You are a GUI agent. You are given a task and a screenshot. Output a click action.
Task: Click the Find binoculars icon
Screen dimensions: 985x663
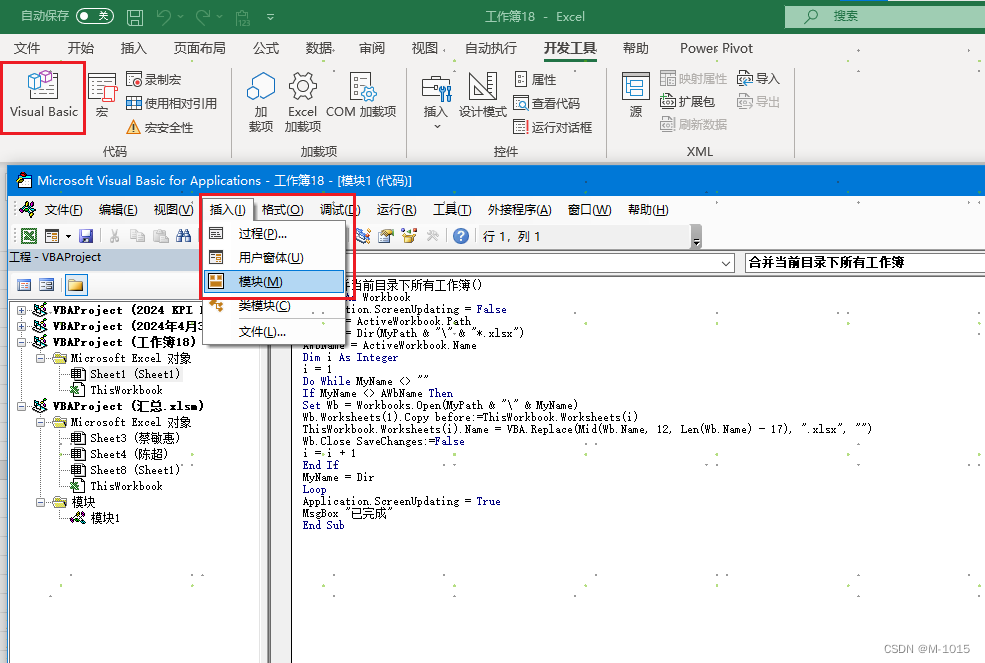(183, 236)
